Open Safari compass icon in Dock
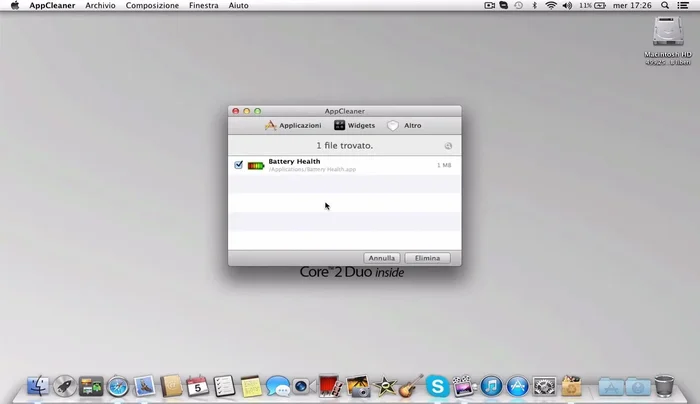Screen dimensions: 700x404 118,387
